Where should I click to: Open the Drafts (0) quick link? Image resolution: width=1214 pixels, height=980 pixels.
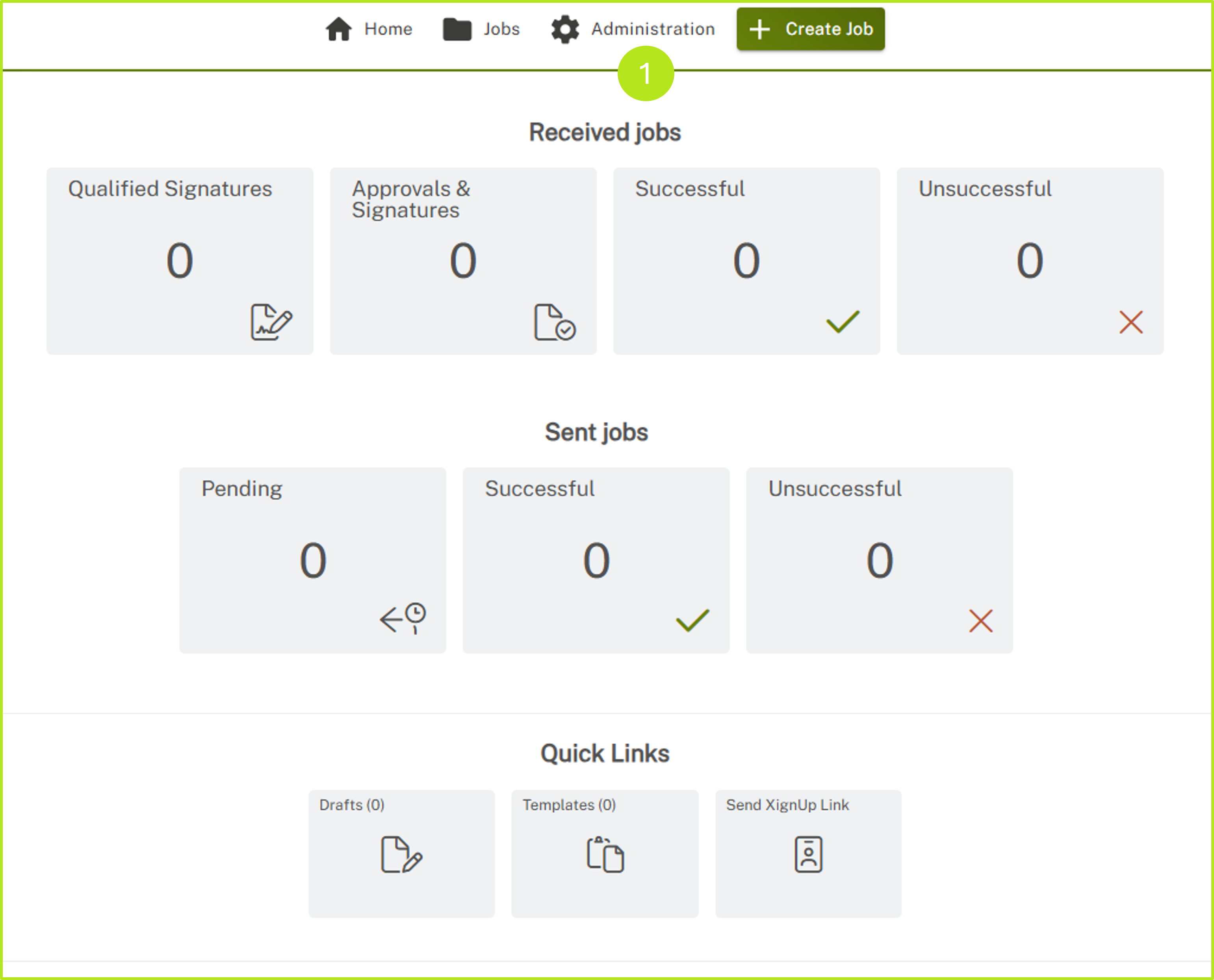click(x=351, y=804)
